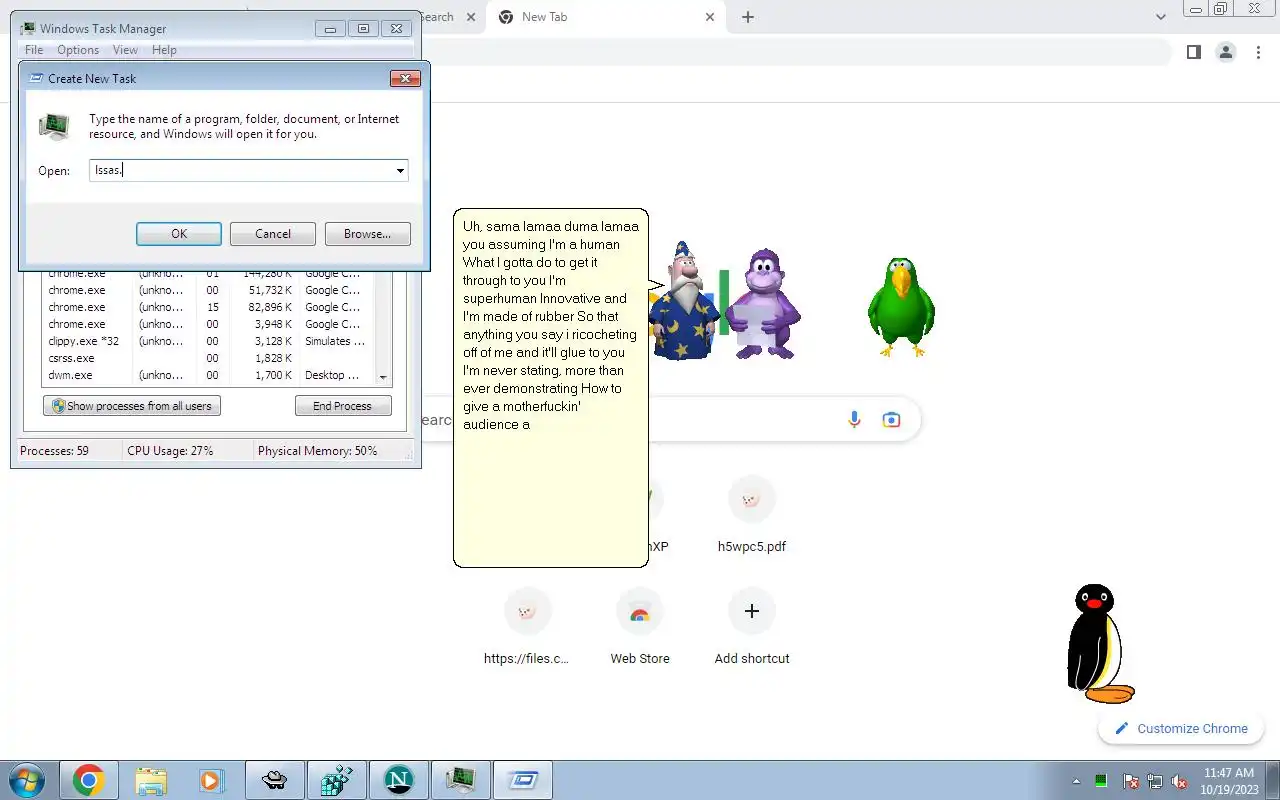The height and width of the screenshot is (800, 1280).
Task: Expand the Open combo box dropdown arrow
Action: point(400,171)
